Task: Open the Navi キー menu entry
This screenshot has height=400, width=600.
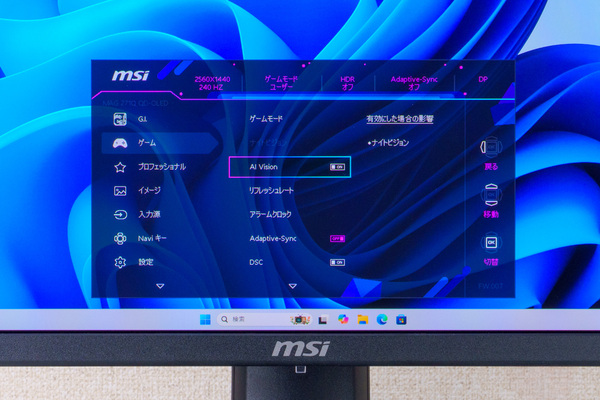Action: (152, 238)
